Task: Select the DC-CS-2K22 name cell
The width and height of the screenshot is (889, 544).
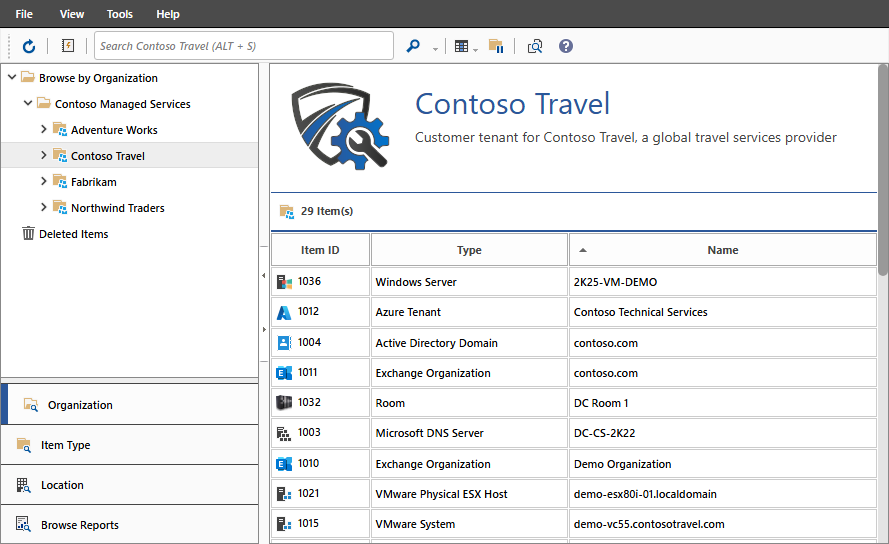Action: 723,433
